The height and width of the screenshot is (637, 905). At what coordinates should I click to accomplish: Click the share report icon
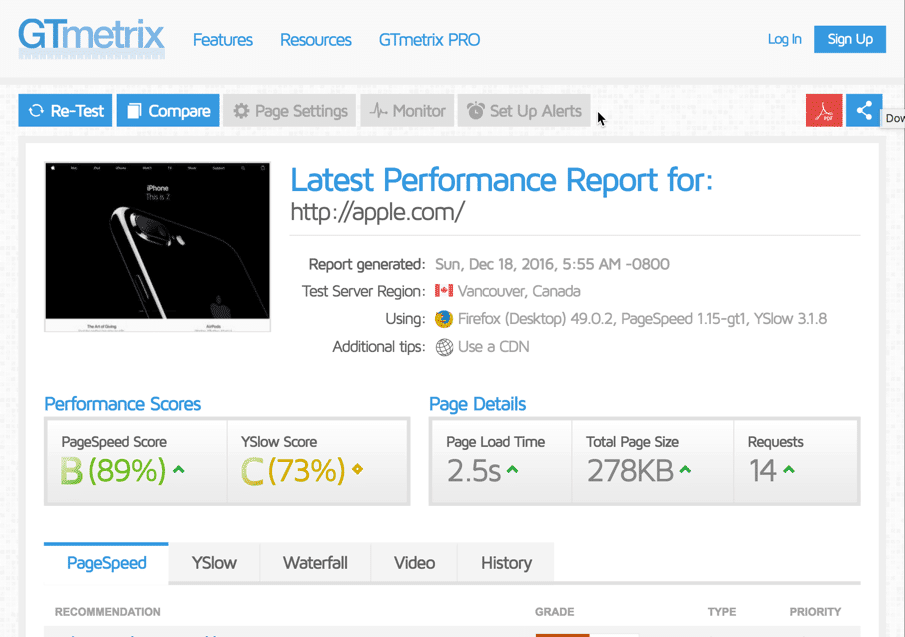864,111
